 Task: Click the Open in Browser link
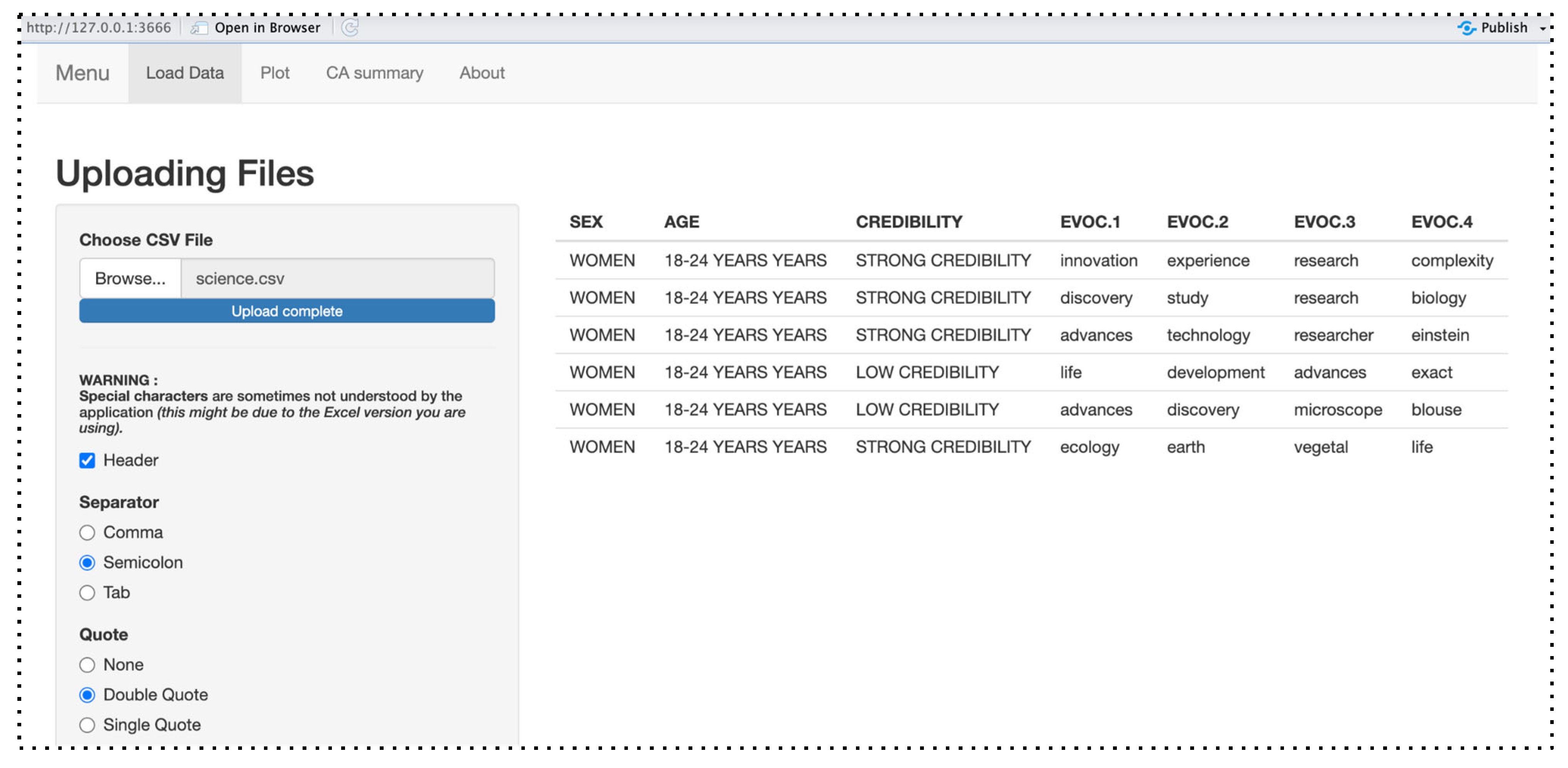[x=267, y=28]
